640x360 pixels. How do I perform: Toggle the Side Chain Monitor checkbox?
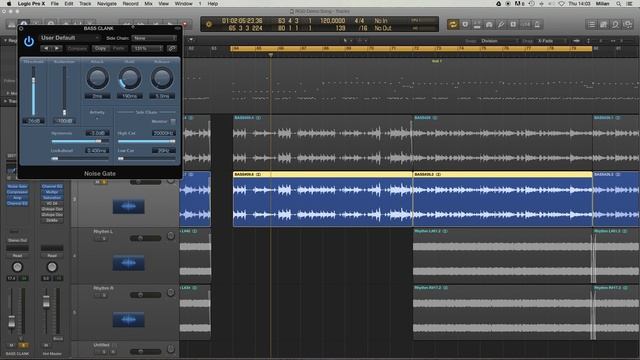coord(173,122)
